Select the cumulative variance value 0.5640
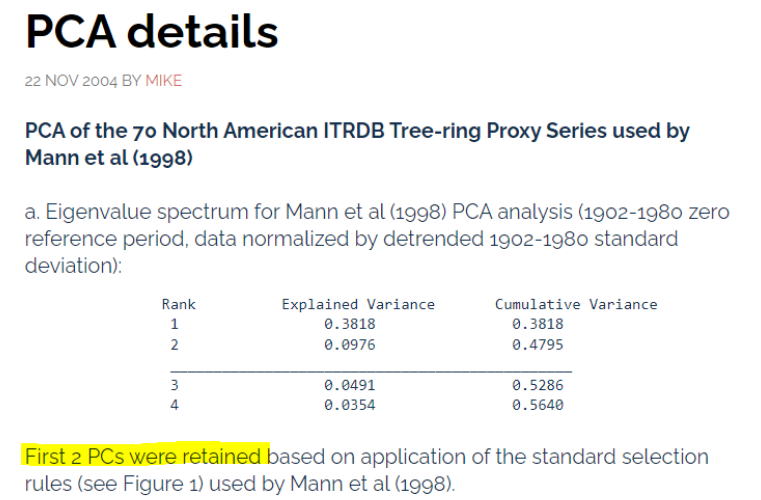The width and height of the screenshot is (761, 500). click(538, 405)
